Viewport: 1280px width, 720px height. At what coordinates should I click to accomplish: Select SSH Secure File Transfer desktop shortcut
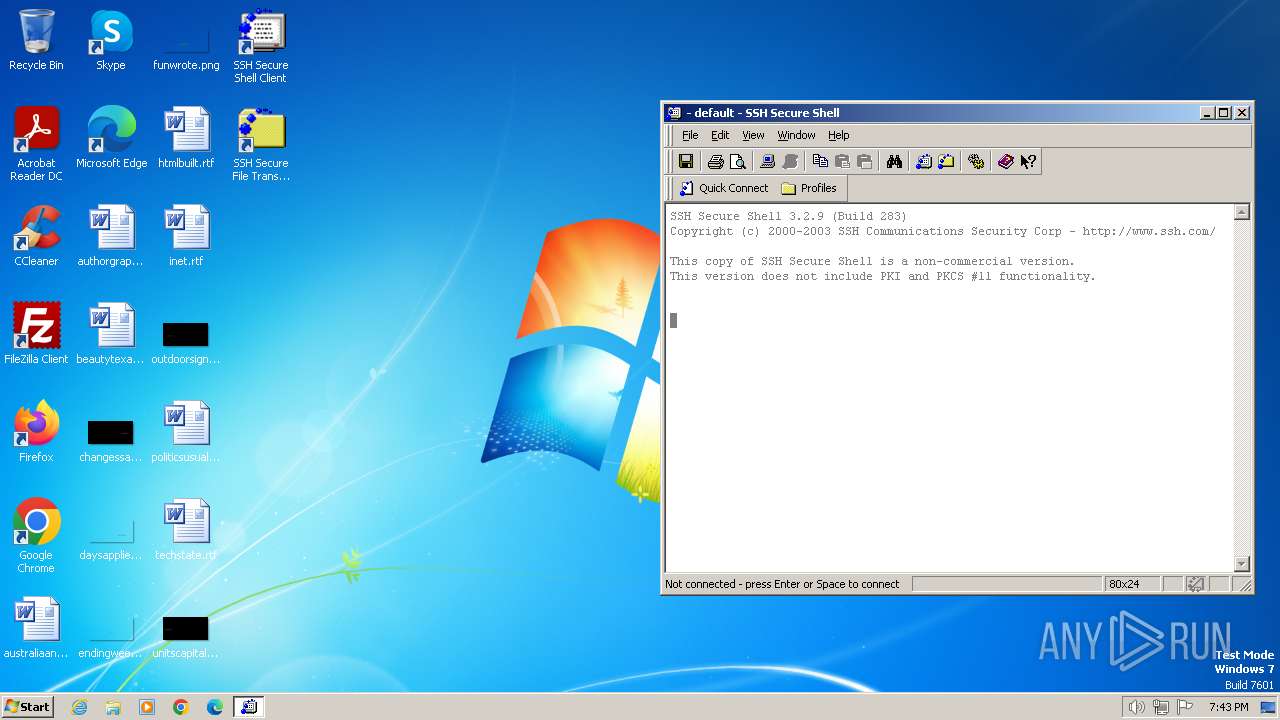261,145
